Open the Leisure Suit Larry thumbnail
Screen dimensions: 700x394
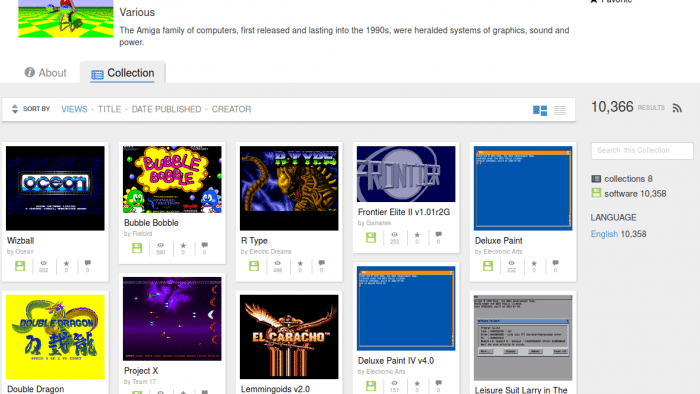click(x=523, y=338)
